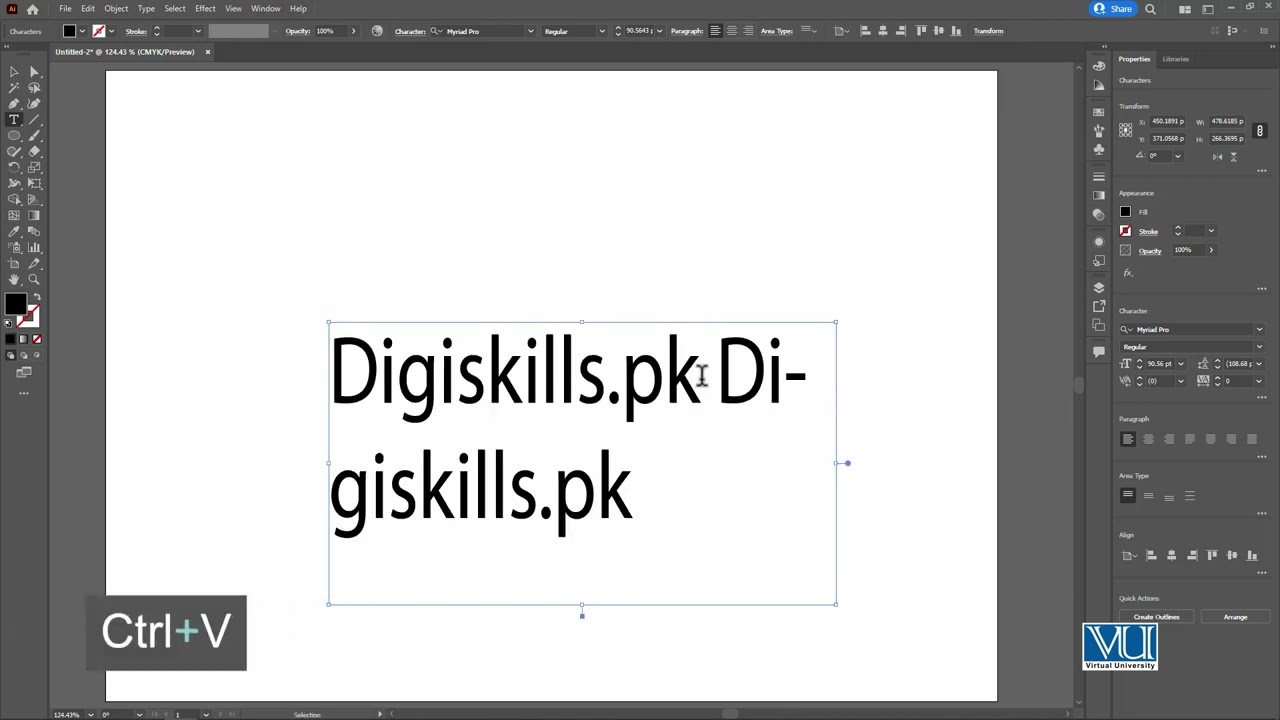Select the Type tool
The height and width of the screenshot is (720, 1280).
[x=14, y=120]
